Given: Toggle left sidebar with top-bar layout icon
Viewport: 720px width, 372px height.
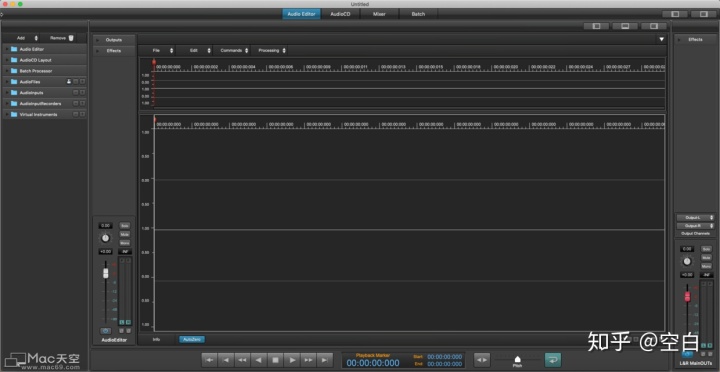Looking at the screenshot, I should click(675, 14).
